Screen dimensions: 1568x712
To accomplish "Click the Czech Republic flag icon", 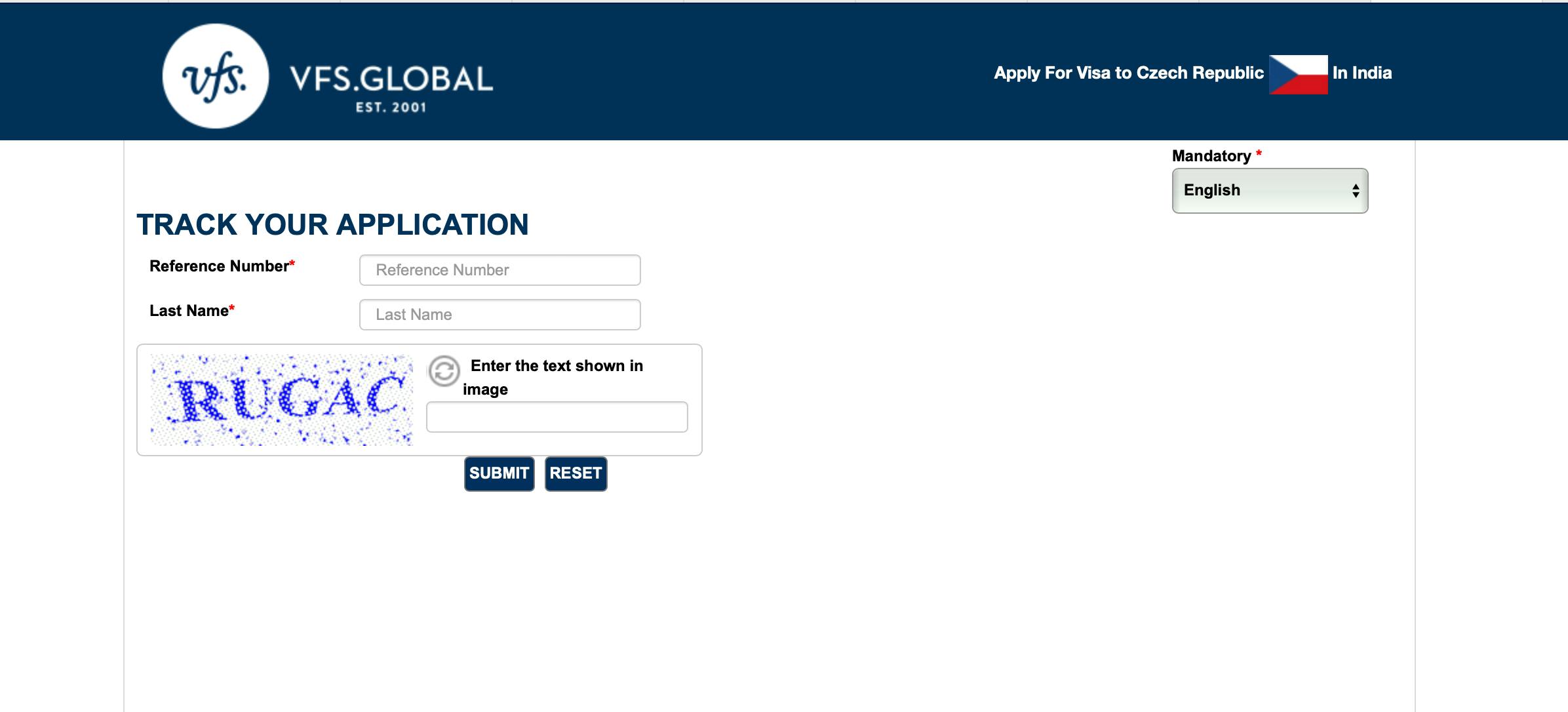I will click(1298, 75).
